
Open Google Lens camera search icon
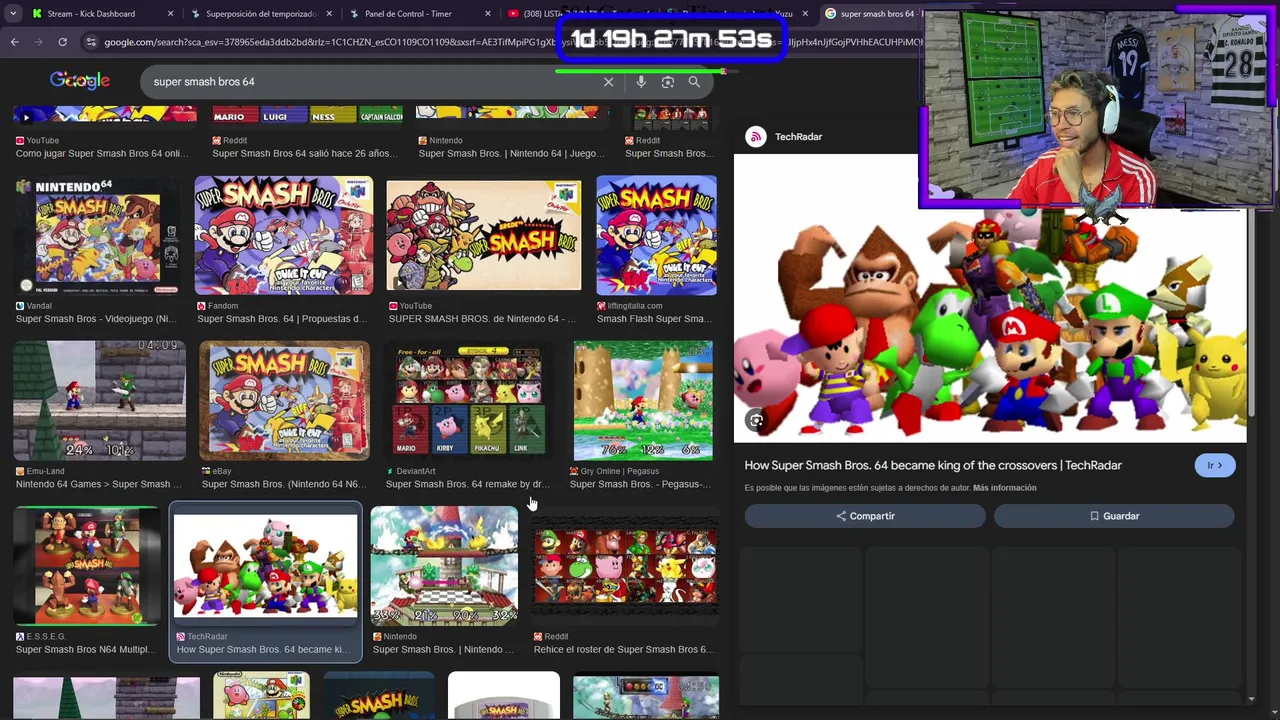point(667,82)
